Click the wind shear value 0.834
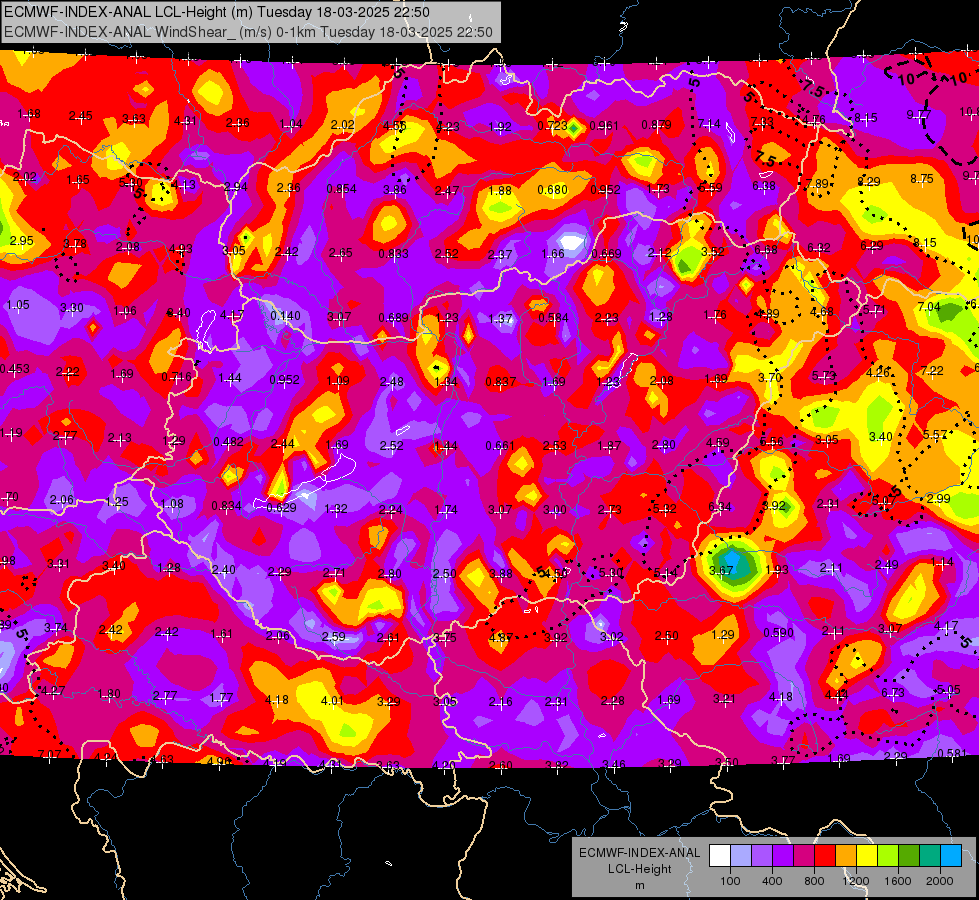Image resolution: width=979 pixels, height=900 pixels. pyautogui.click(x=226, y=505)
